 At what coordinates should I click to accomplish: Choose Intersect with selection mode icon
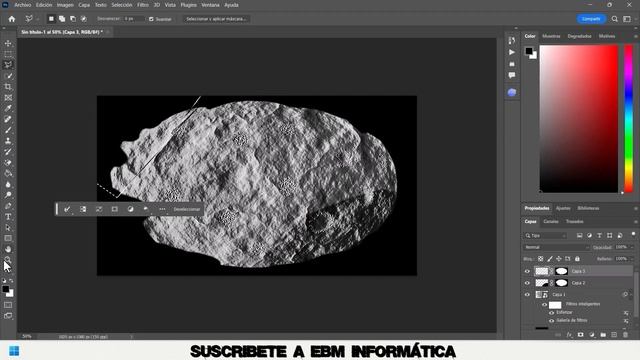click(x=84, y=19)
